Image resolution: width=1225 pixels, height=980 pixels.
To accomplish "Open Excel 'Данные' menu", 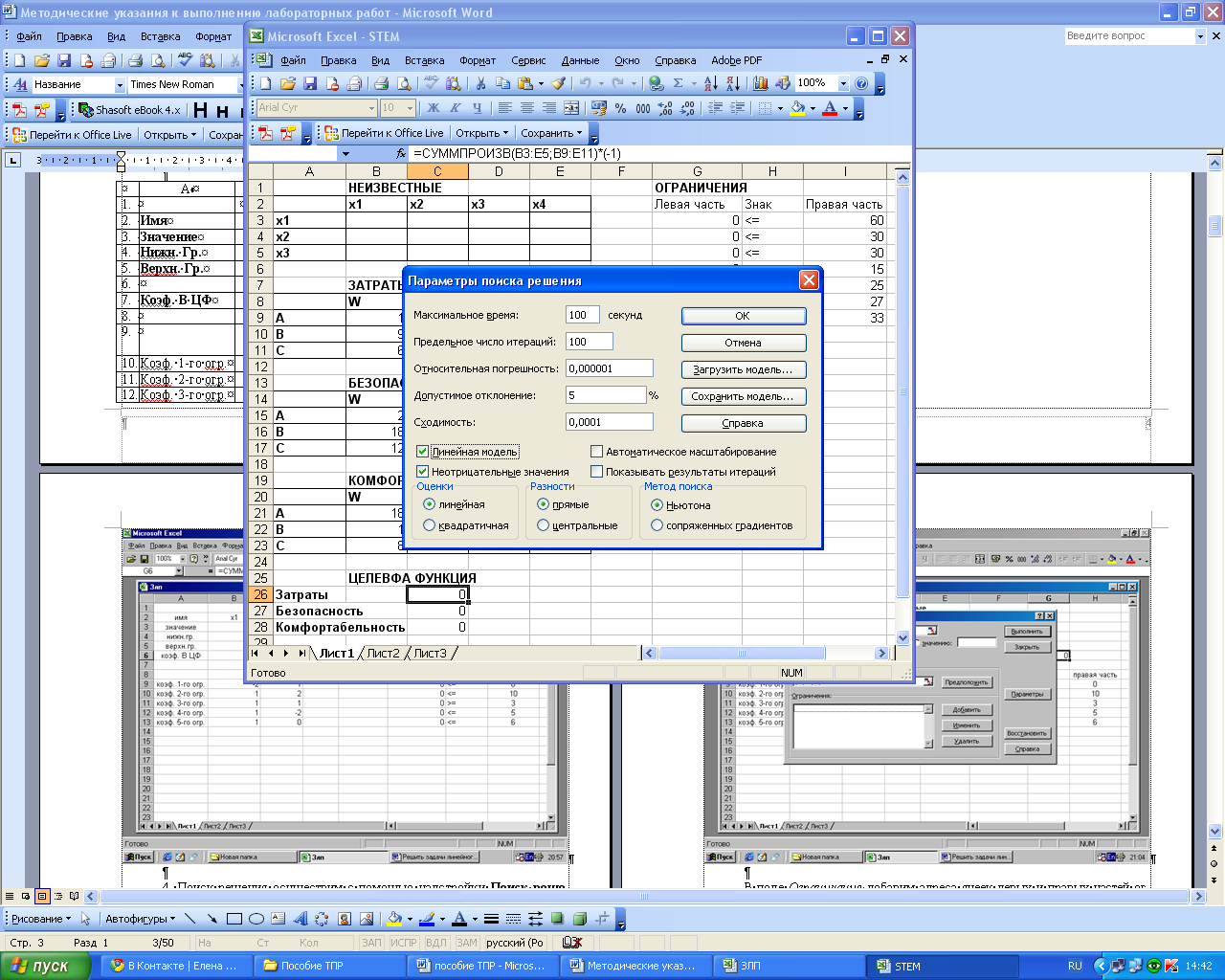I will point(580,60).
